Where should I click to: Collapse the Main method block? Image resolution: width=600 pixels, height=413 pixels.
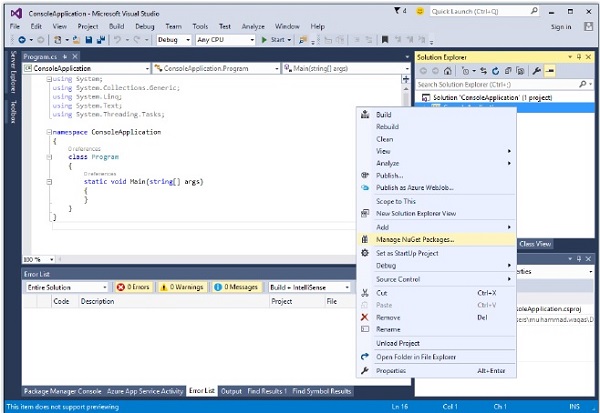pos(49,182)
